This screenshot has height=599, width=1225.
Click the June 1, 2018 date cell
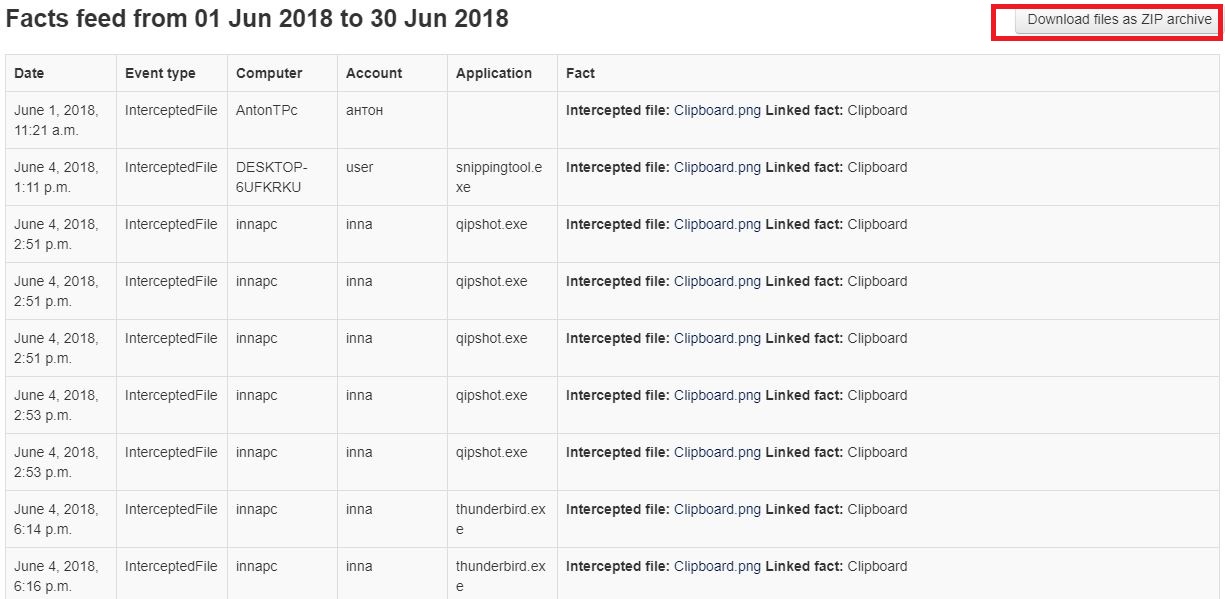(56, 120)
